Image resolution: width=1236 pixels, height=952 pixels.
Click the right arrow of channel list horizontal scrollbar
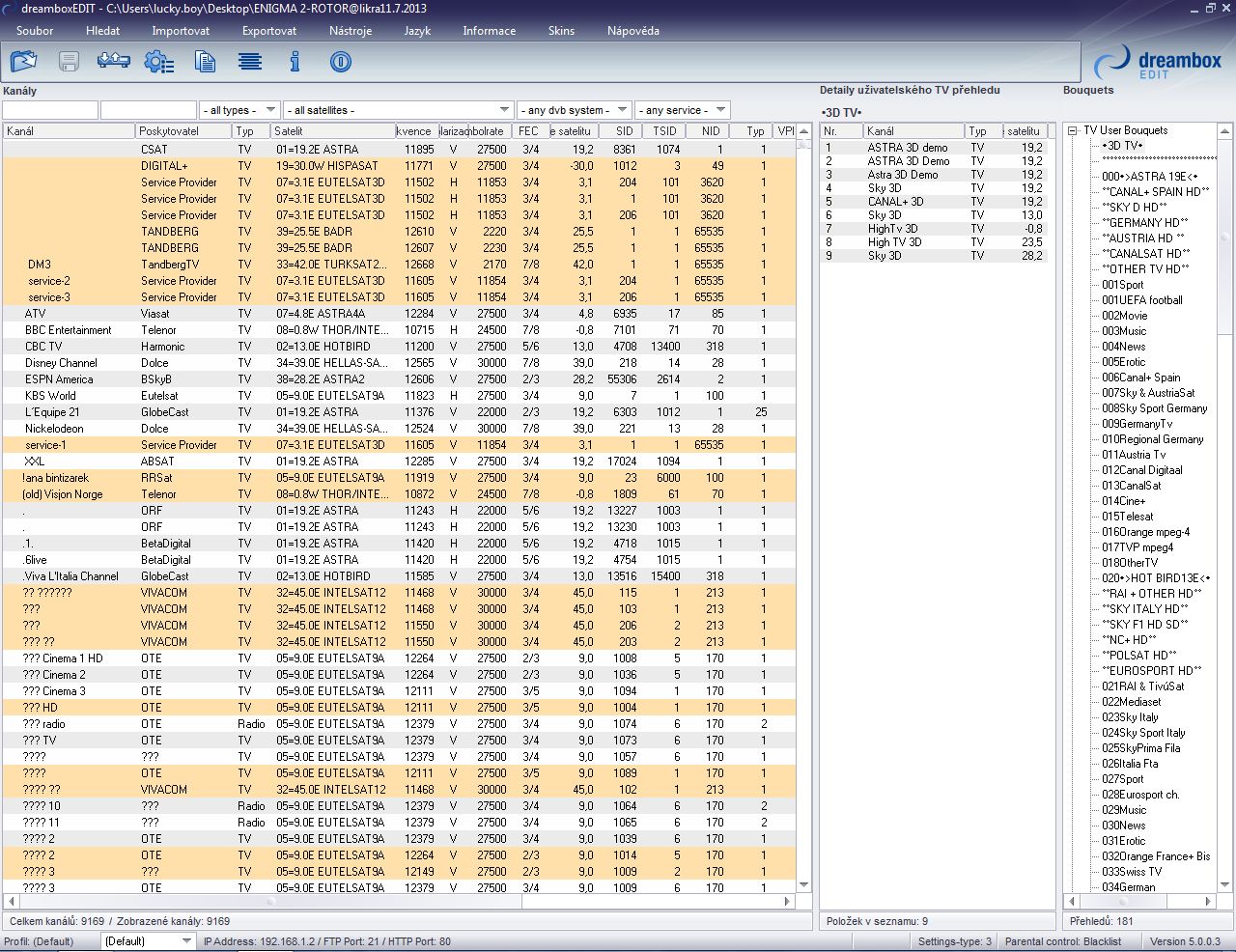pos(787,901)
